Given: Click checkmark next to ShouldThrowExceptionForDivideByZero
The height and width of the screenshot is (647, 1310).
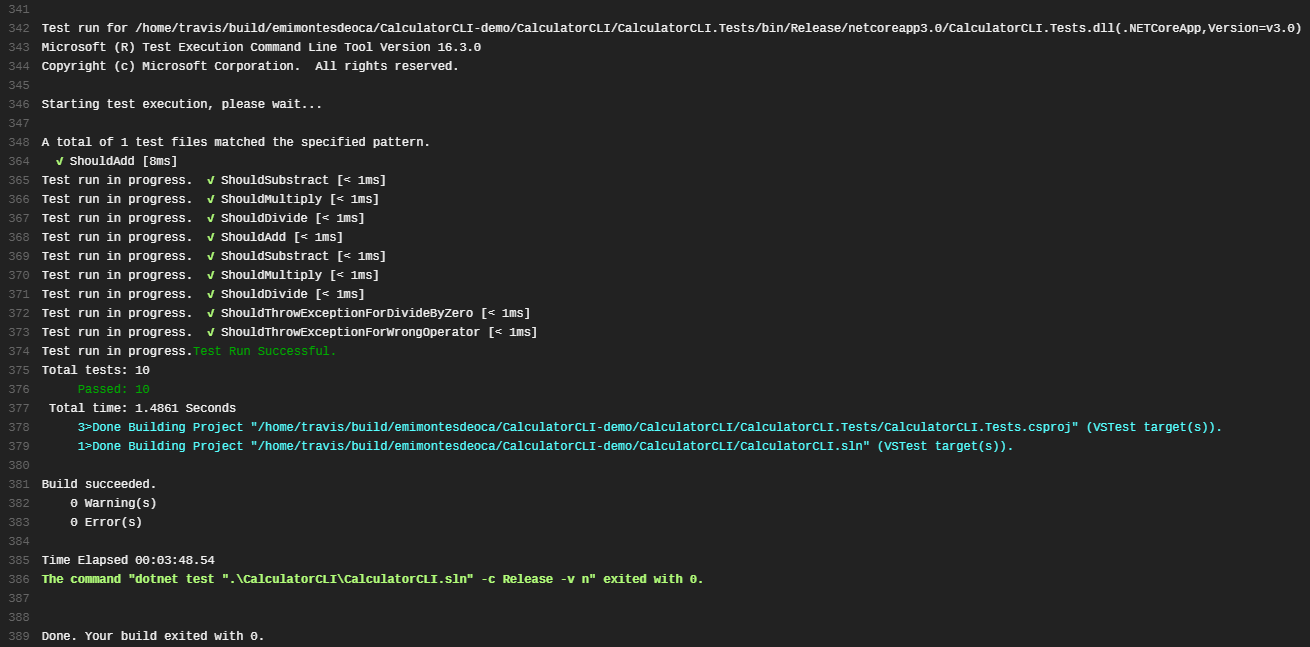Looking at the screenshot, I should (x=211, y=313).
